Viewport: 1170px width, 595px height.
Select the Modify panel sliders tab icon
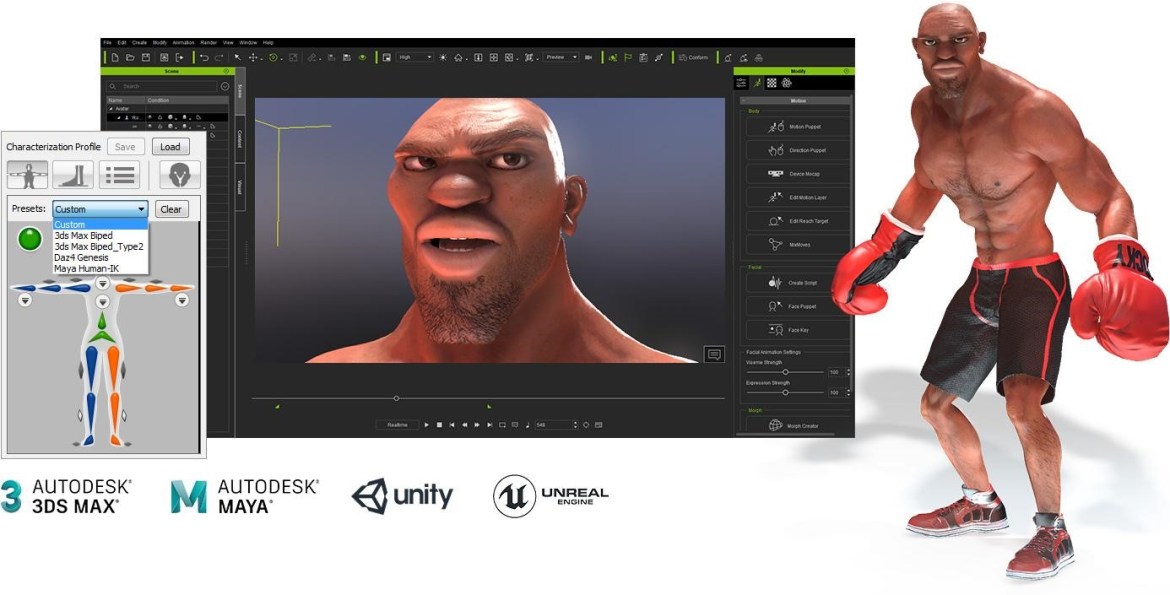(x=742, y=83)
